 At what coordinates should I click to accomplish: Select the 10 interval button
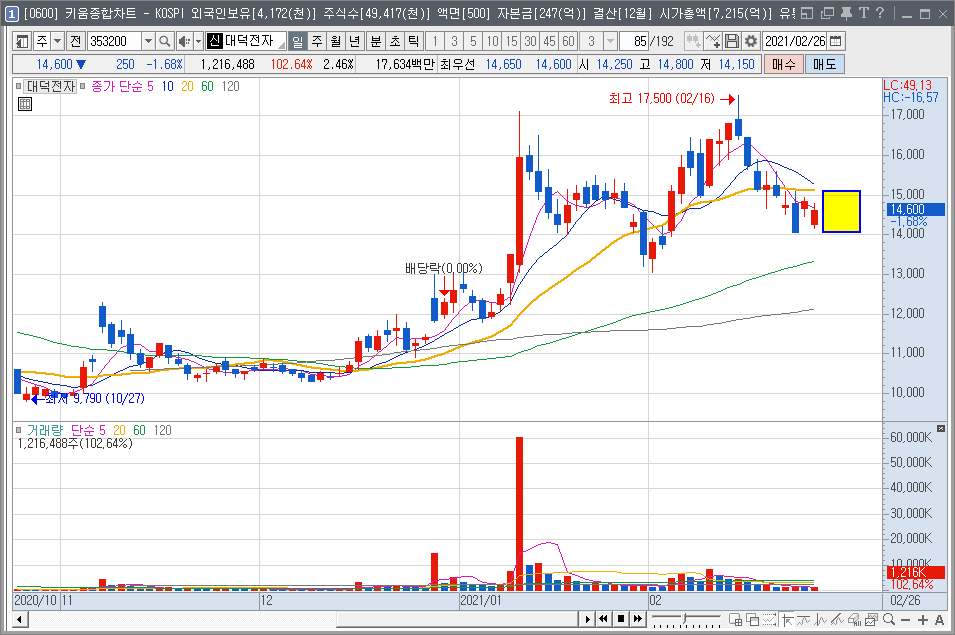pos(492,41)
